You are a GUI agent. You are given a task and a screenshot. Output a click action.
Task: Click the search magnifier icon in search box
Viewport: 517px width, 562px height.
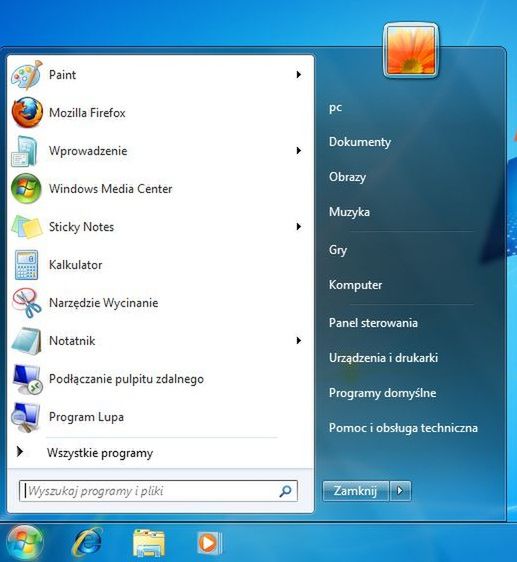pyautogui.click(x=285, y=491)
